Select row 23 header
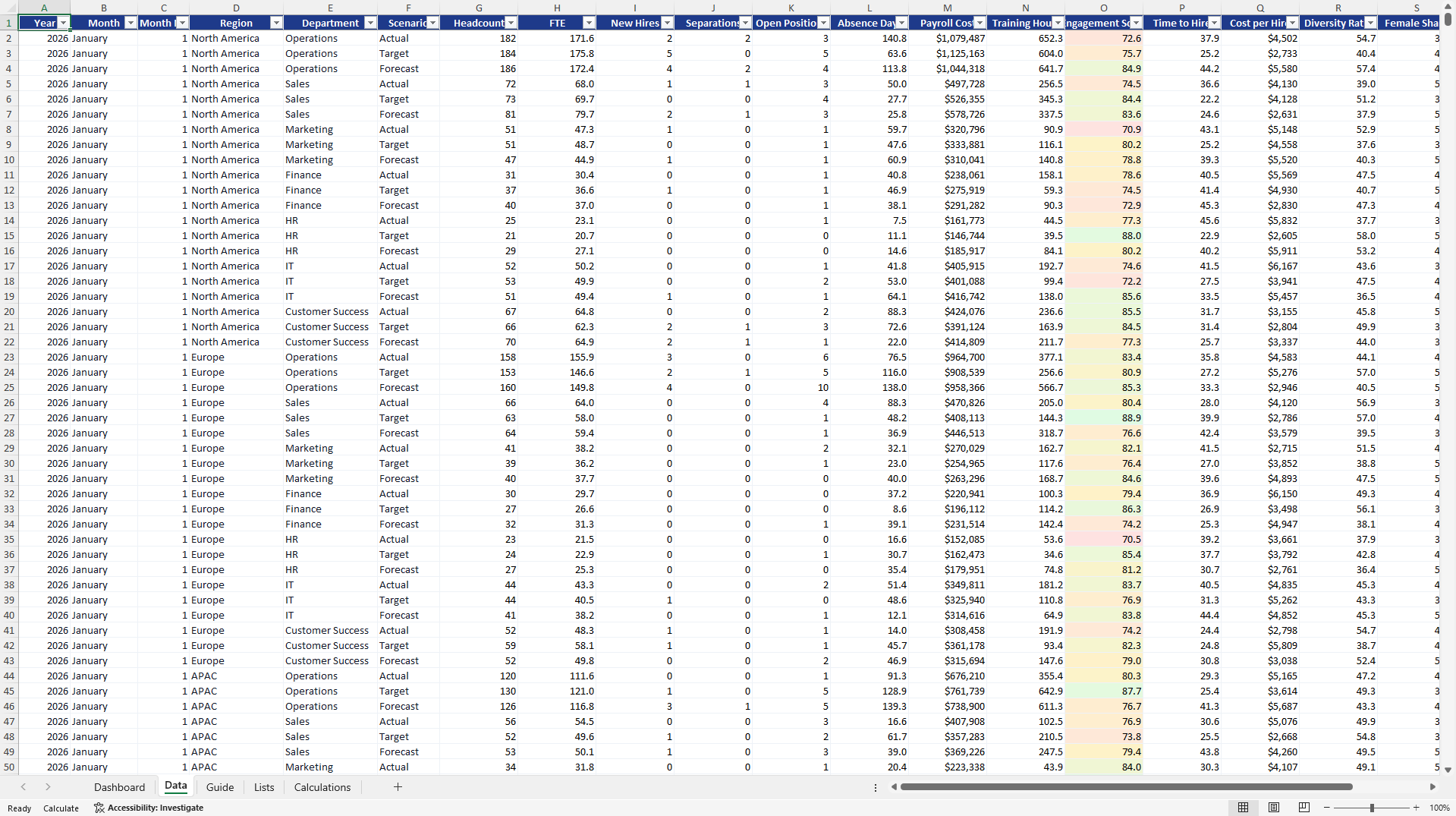This screenshot has height=816, width=1456. [x=9, y=357]
